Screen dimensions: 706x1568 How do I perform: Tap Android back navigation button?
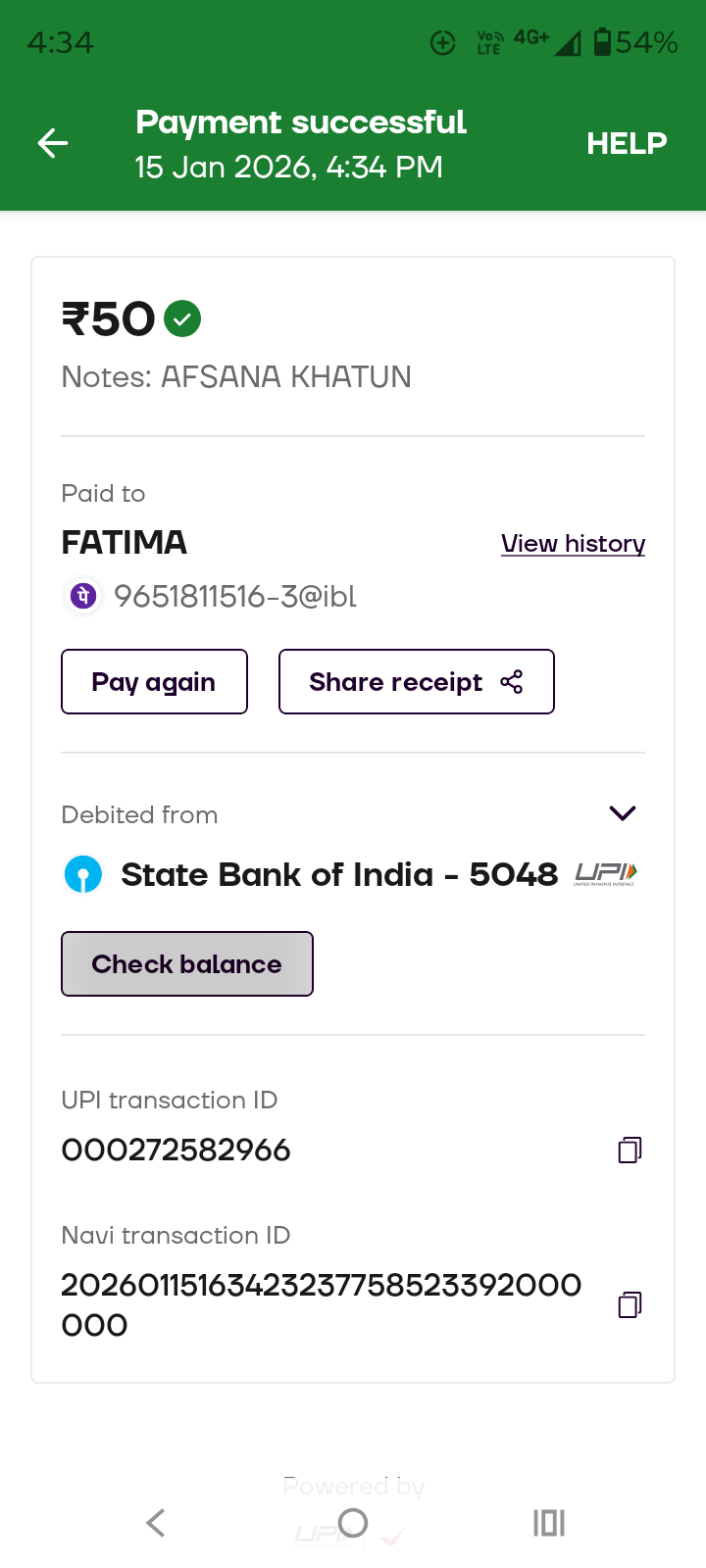[155, 1523]
